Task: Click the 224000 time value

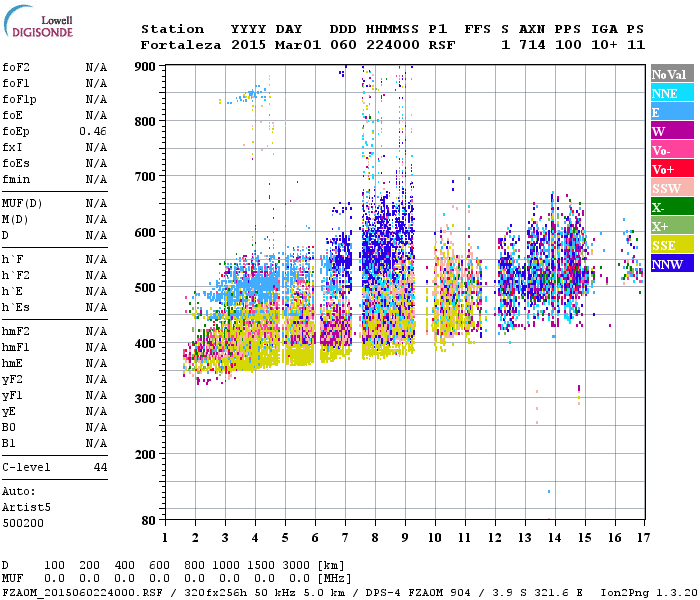Action: point(393,45)
